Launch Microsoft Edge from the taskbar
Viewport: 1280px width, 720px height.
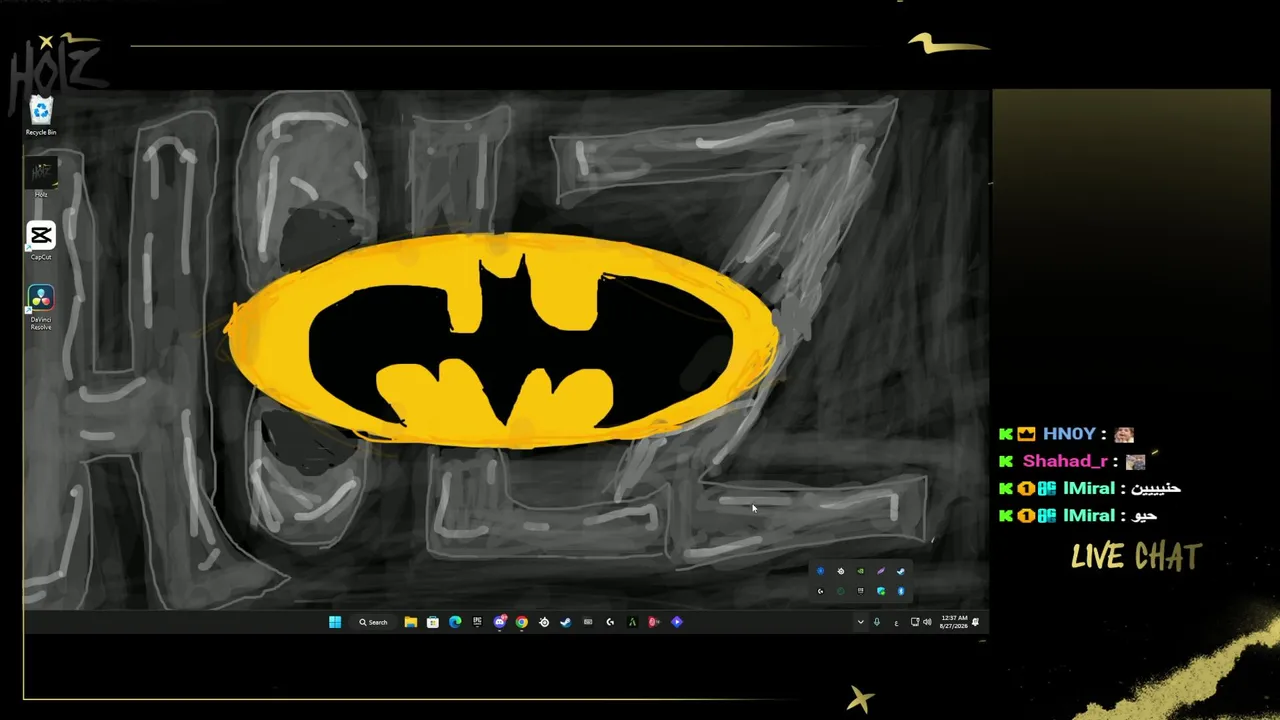click(x=455, y=622)
